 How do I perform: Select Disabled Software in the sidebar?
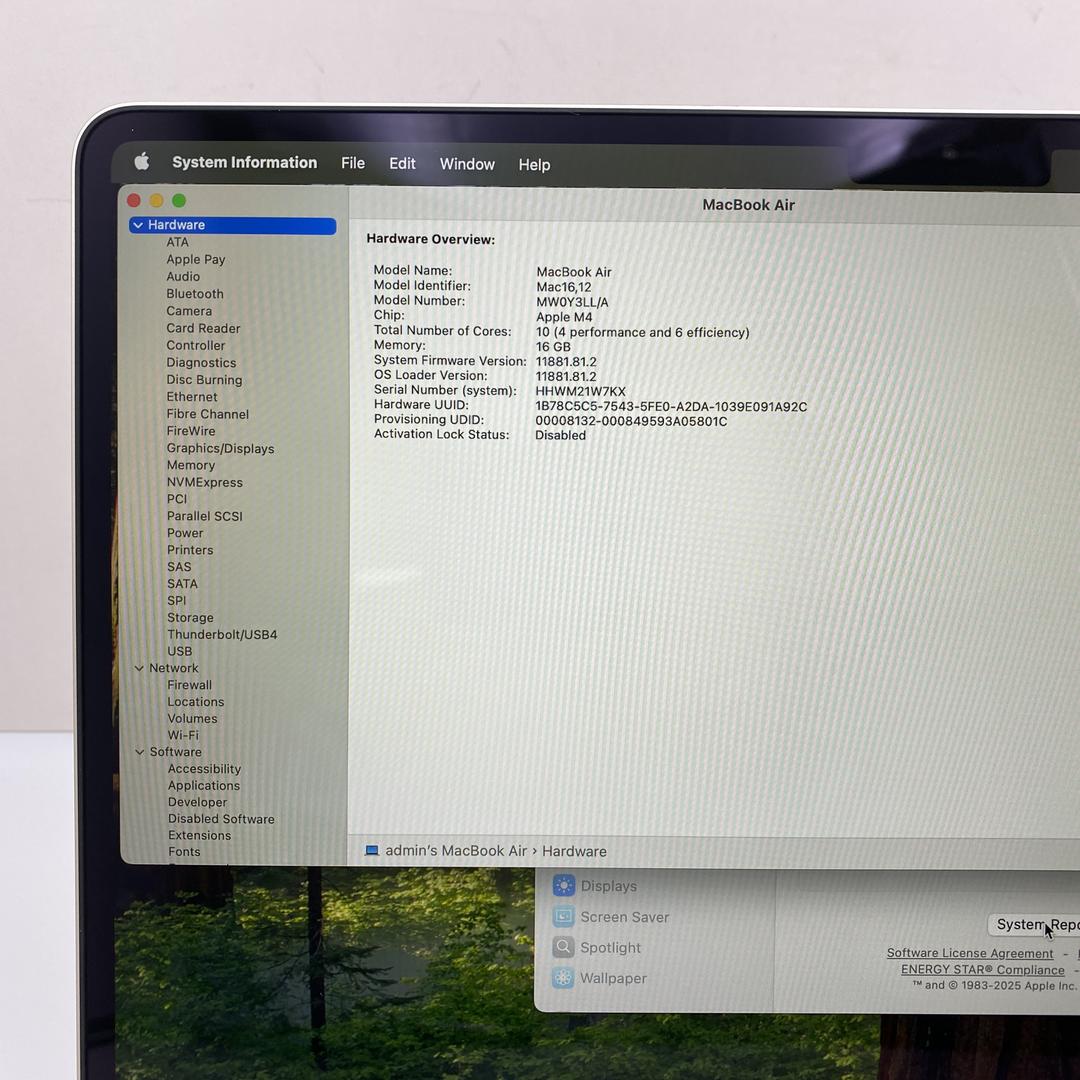tap(221, 819)
